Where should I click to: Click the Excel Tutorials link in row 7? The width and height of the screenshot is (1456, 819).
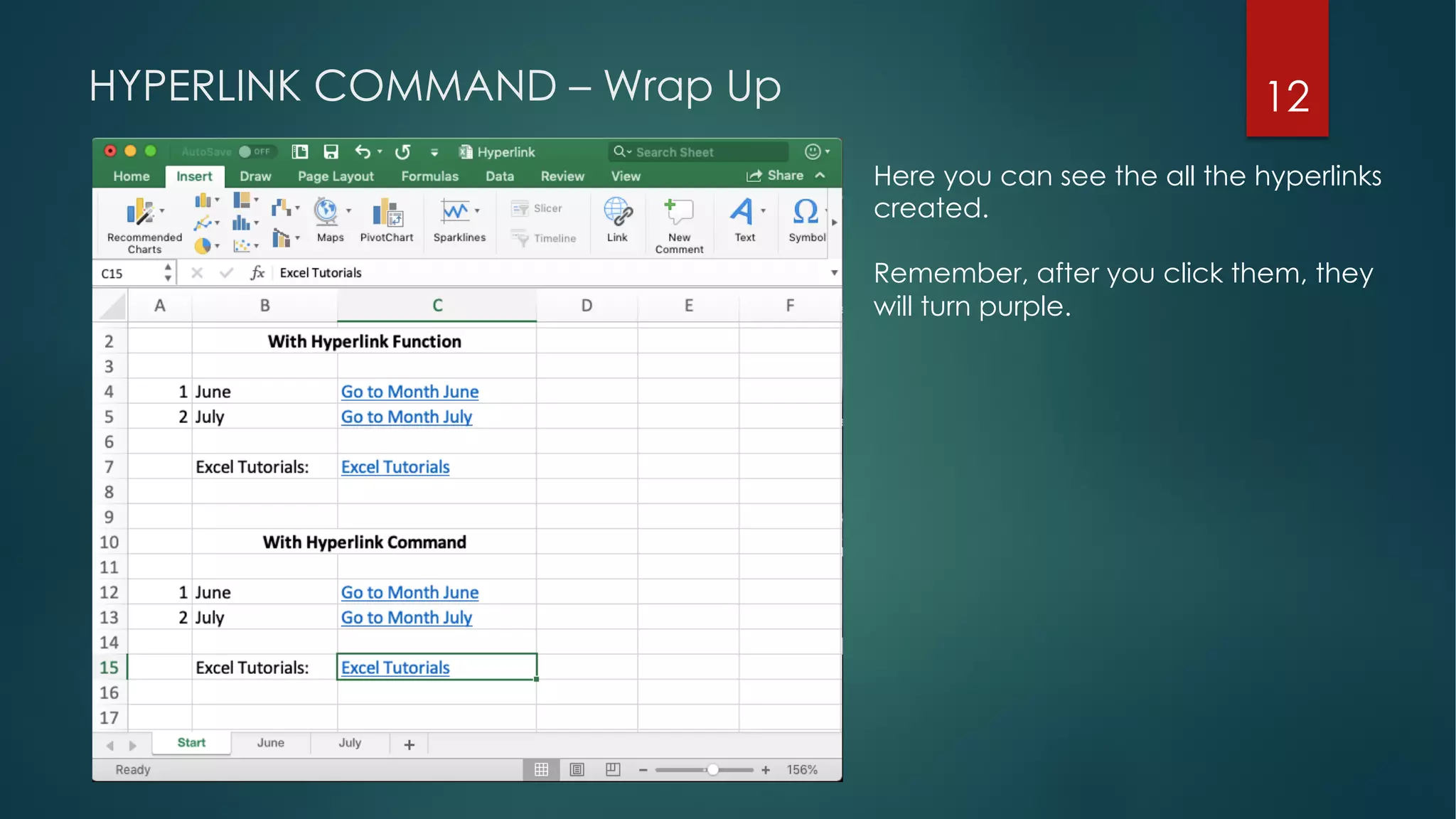(x=395, y=467)
